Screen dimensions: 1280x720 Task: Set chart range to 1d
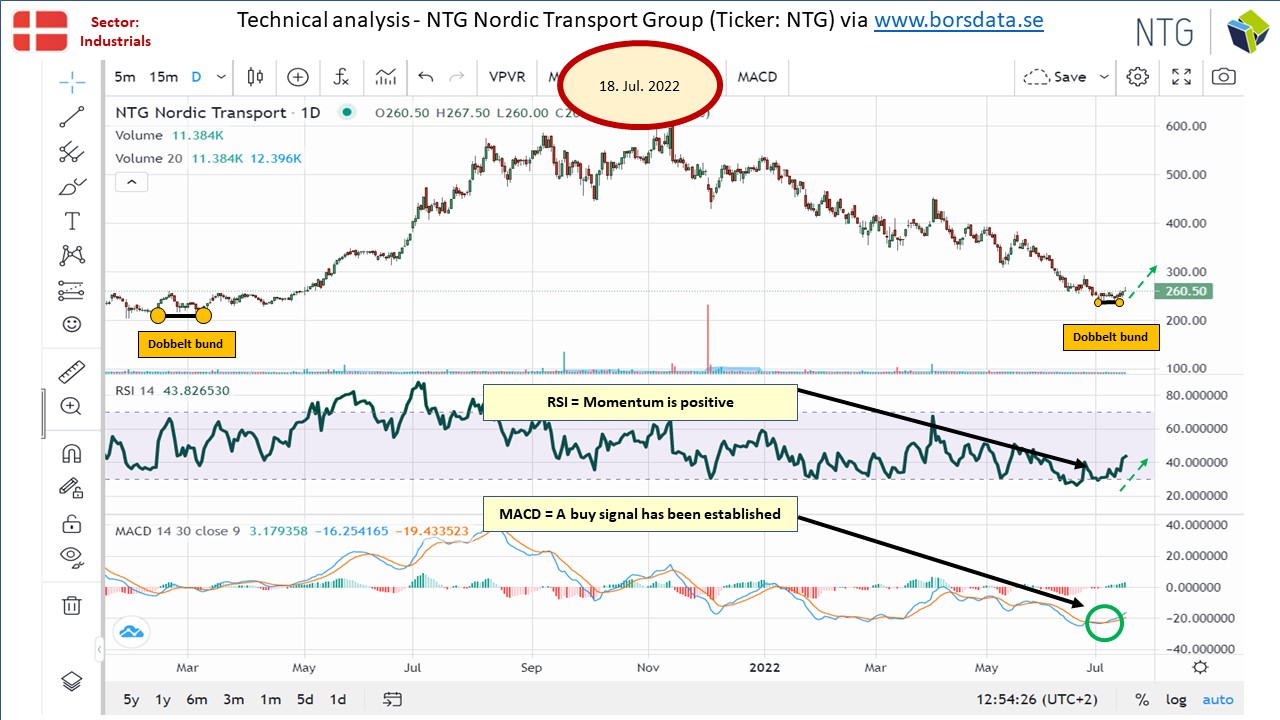click(x=338, y=700)
